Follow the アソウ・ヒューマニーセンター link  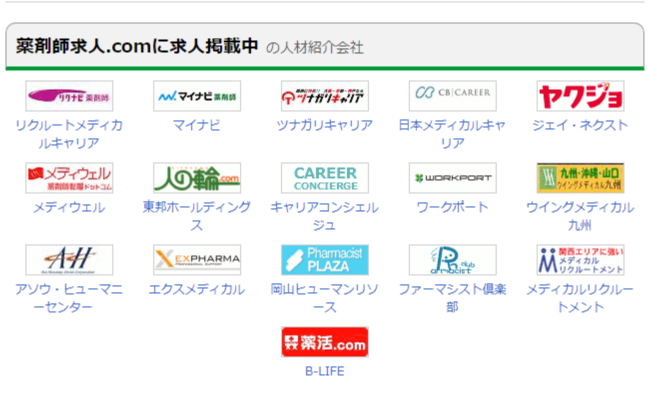click(x=69, y=298)
